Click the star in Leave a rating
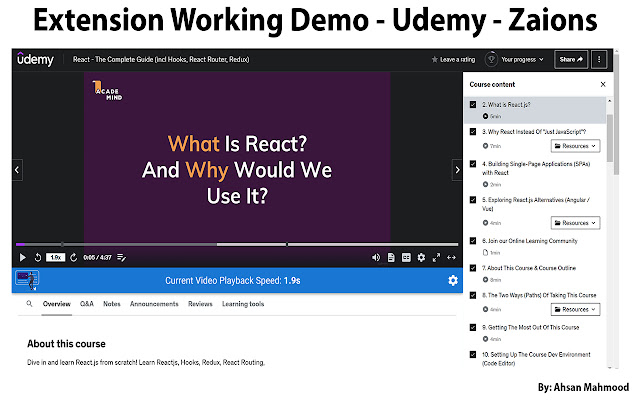640x400 pixels. pyautogui.click(x=434, y=60)
